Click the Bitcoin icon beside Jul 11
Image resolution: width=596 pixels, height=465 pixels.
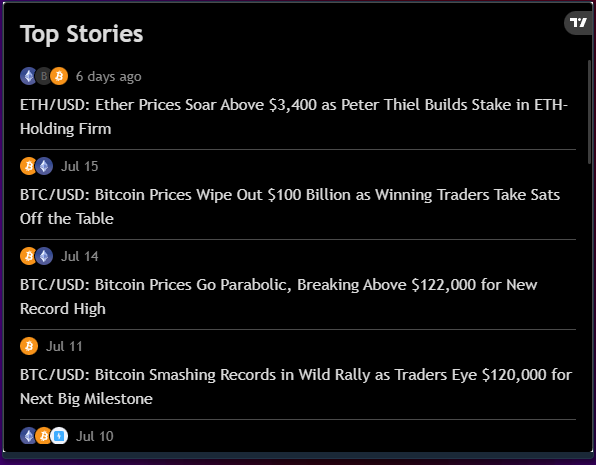(29, 346)
